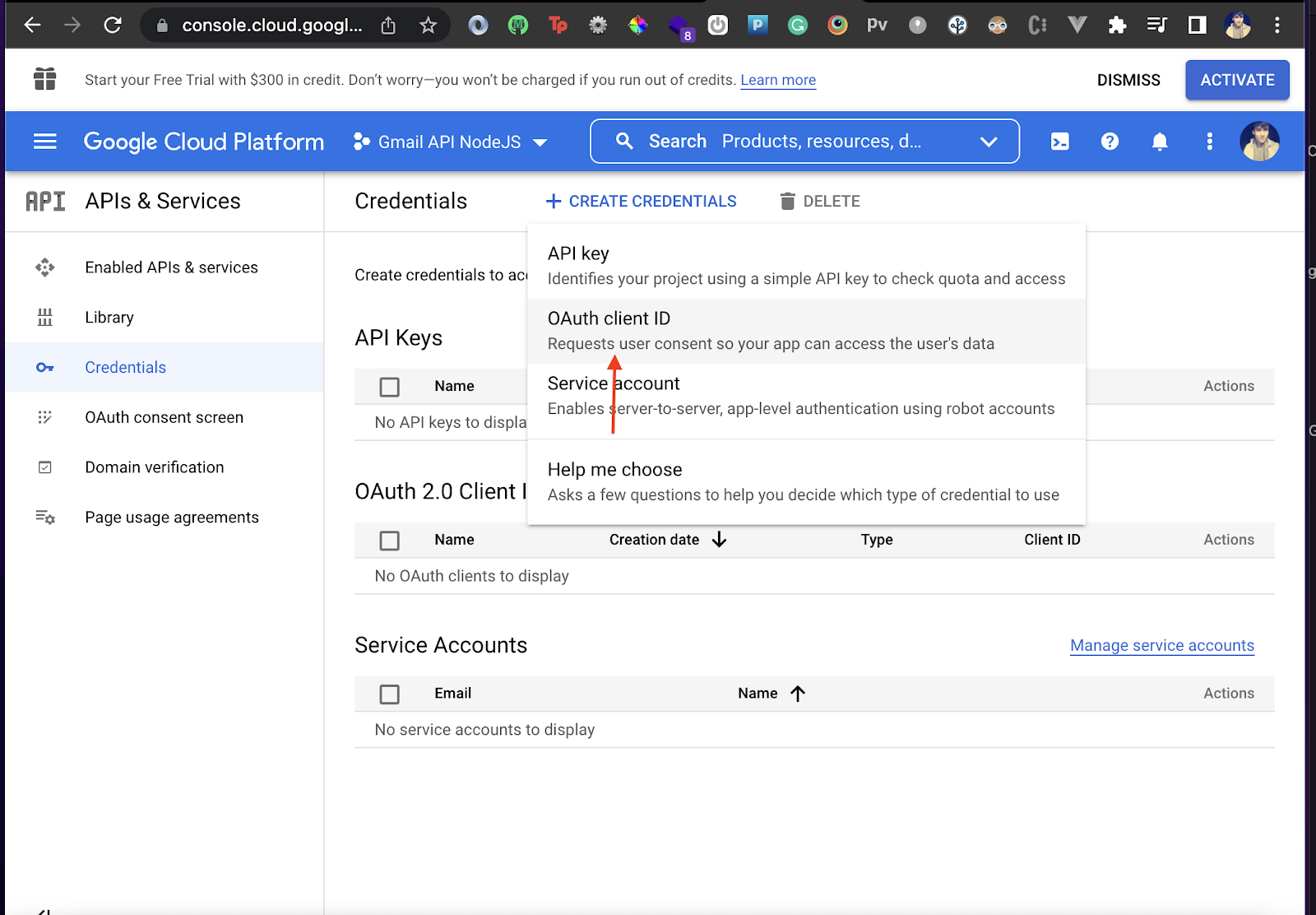1316x915 pixels.
Task: Open Page usage agreements
Action: tap(172, 518)
